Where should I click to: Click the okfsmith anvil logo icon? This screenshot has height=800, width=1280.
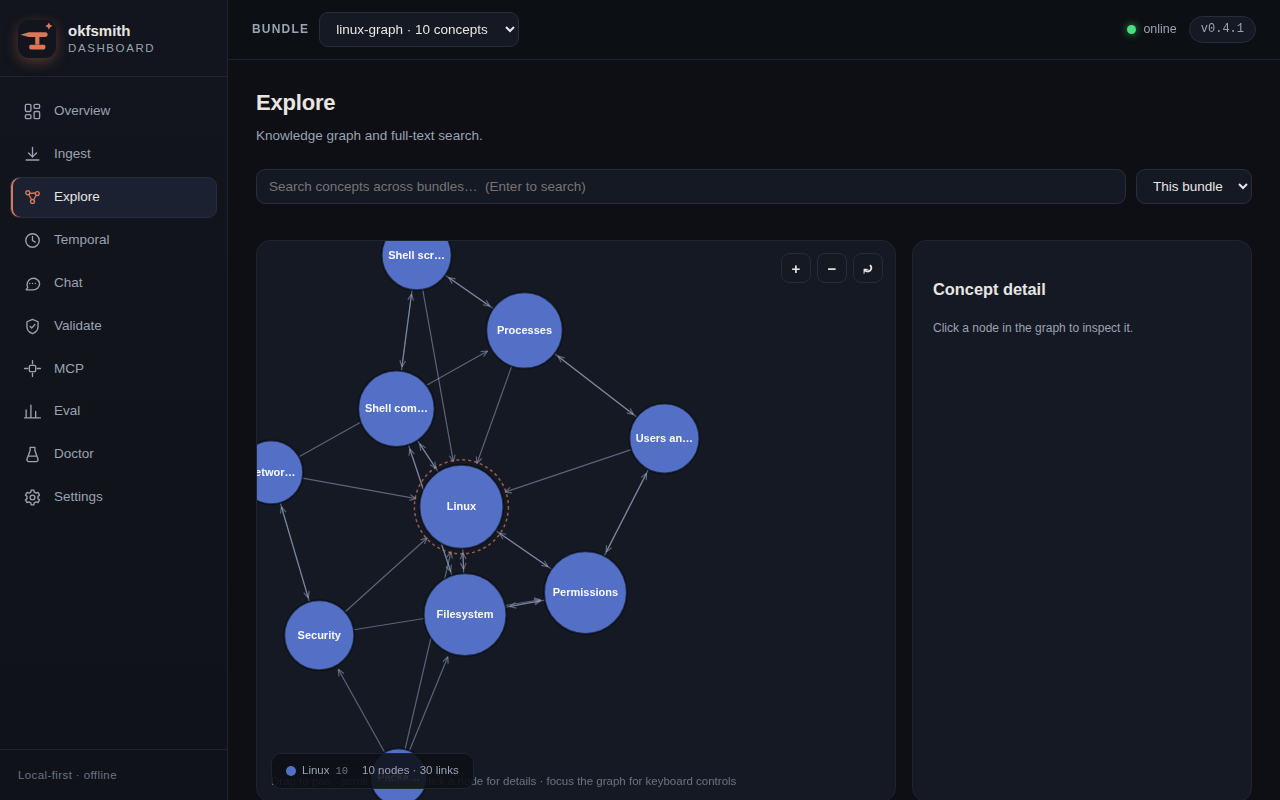(x=37, y=39)
